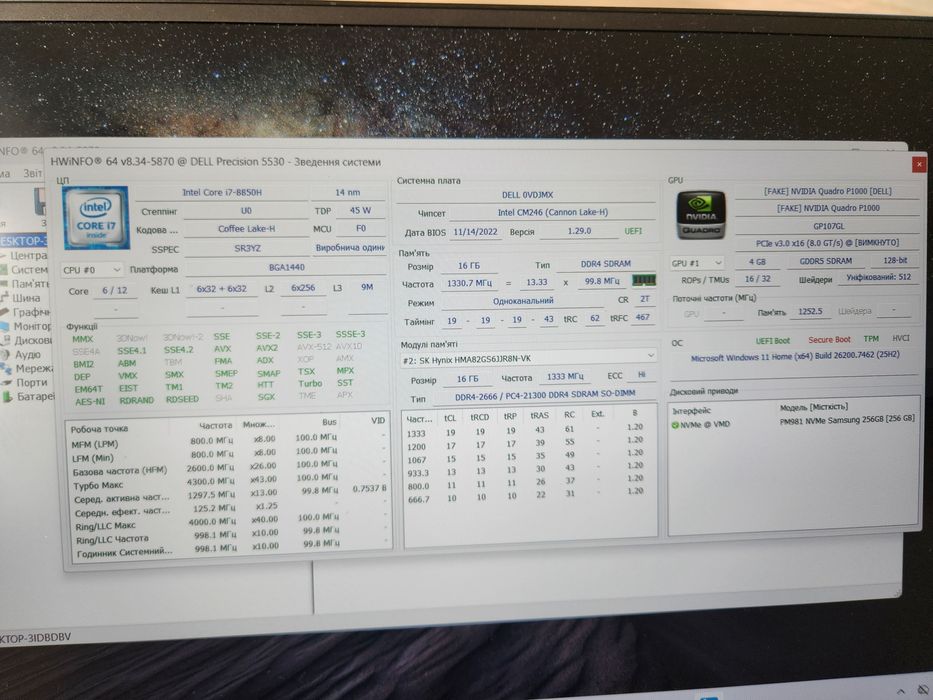Screen dimensions: 933x700
Task: Open the Звіт menu in main window
Action: click(x=33, y=173)
